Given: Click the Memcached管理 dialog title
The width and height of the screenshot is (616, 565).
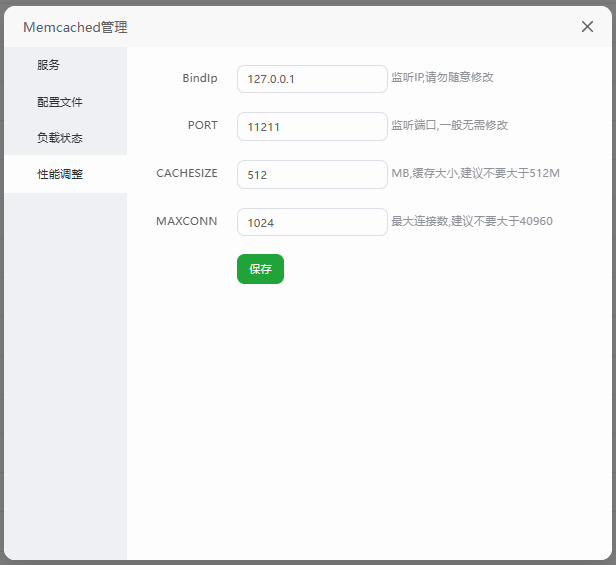Looking at the screenshot, I should point(75,28).
